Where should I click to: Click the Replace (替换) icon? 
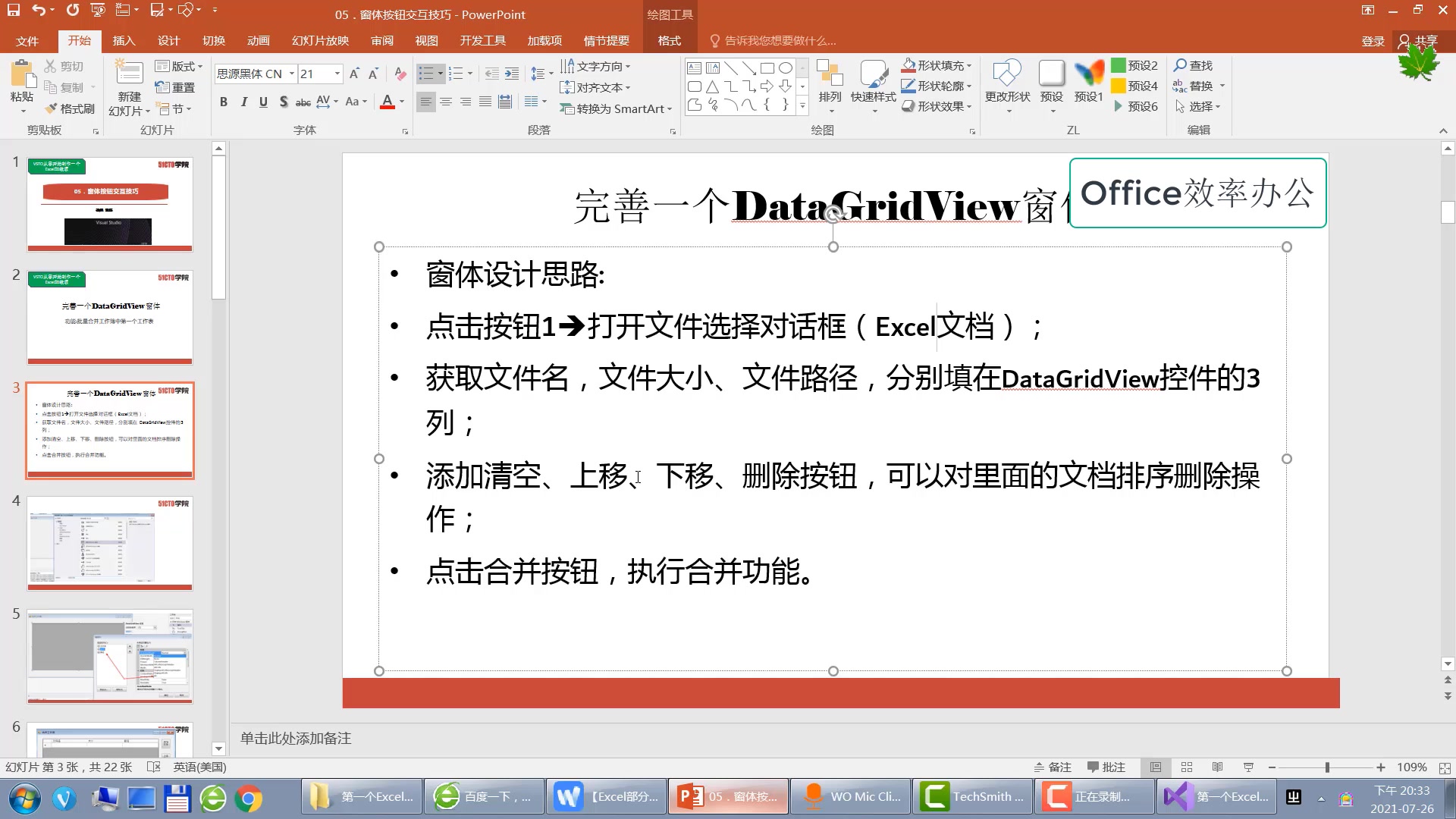tap(1198, 86)
